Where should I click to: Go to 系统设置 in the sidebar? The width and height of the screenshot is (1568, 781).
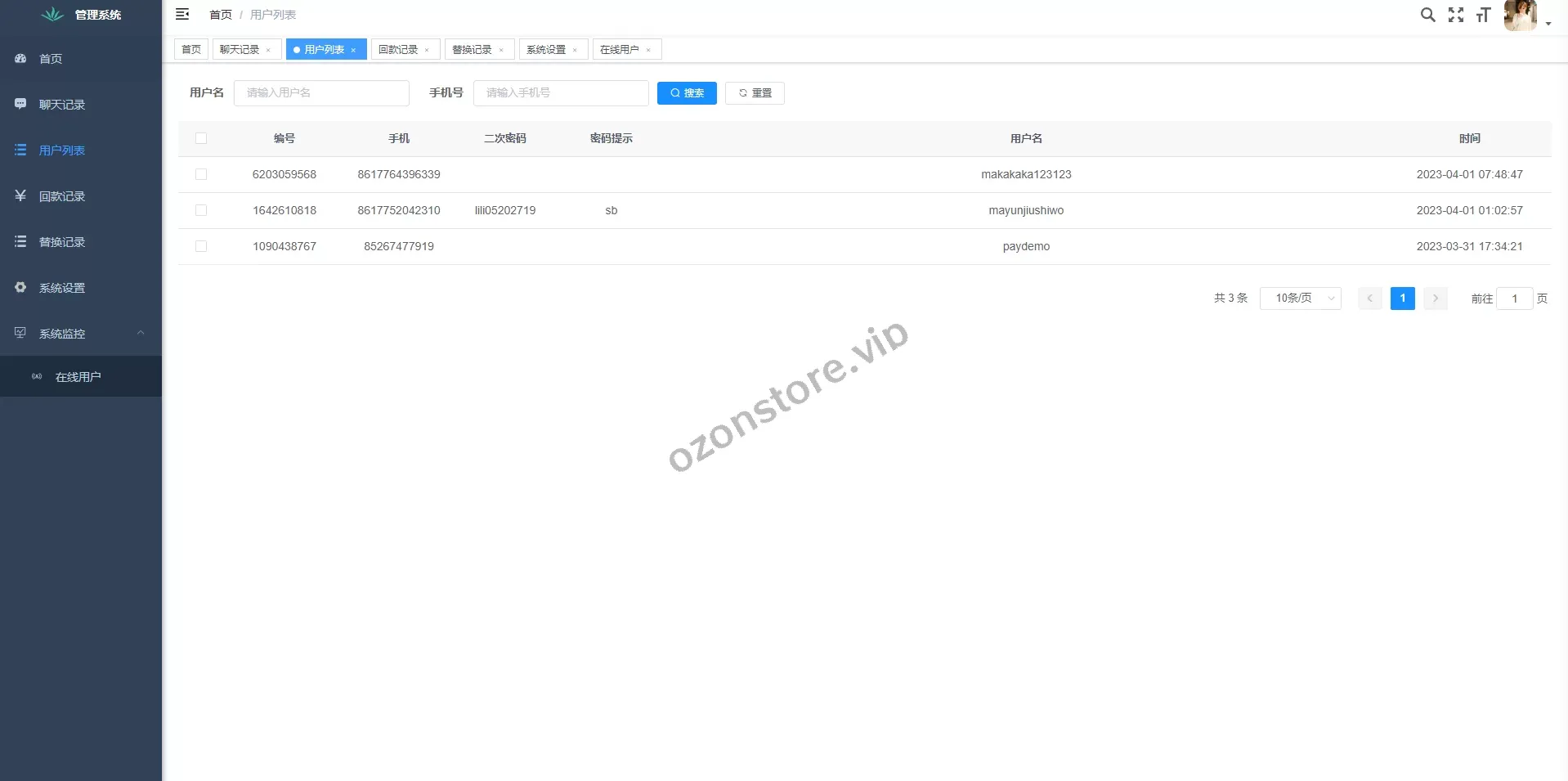[x=62, y=288]
